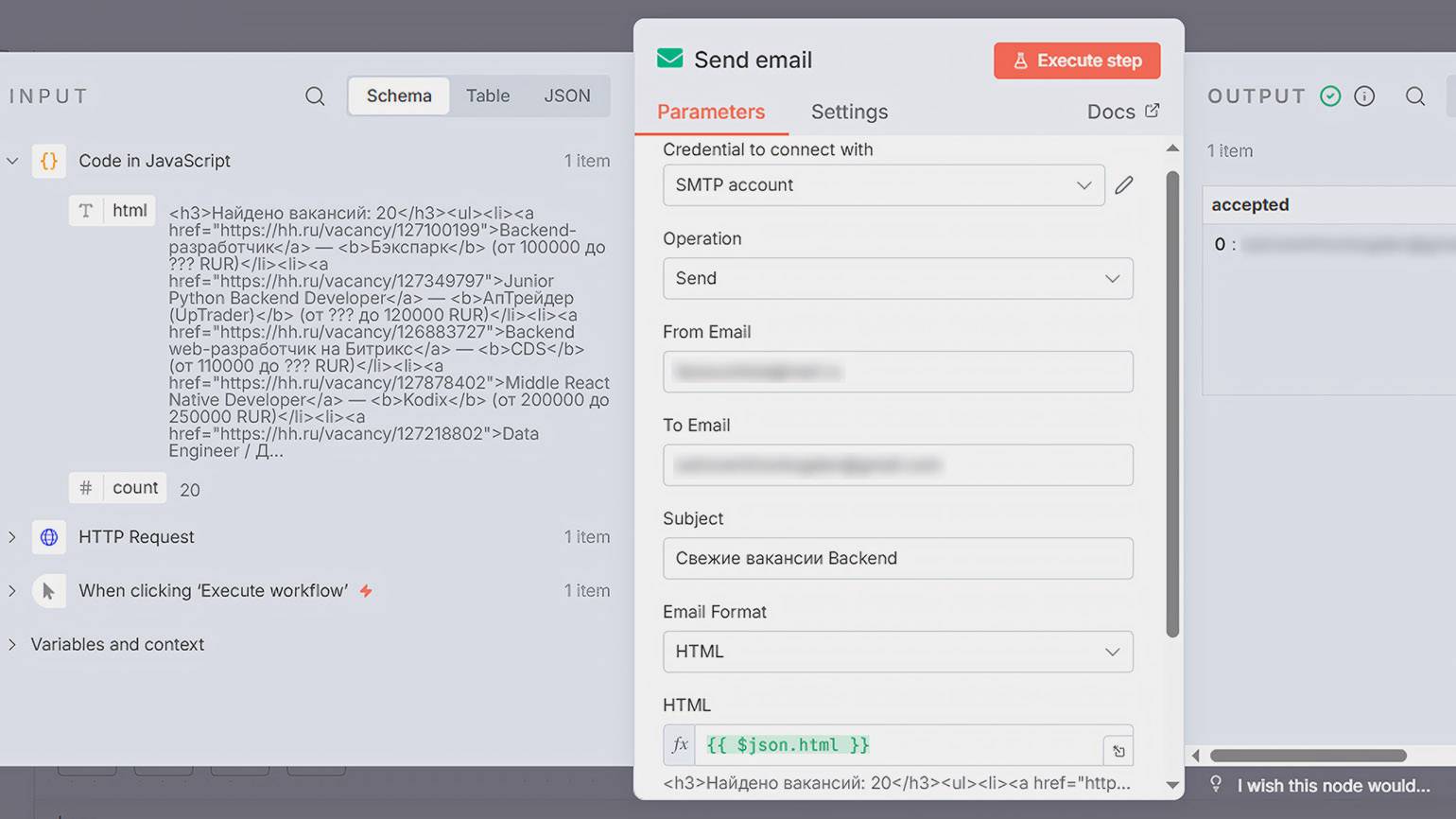Viewport: 1456px width, 819px height.
Task: Open the Email Format dropdown
Action: coord(897,652)
